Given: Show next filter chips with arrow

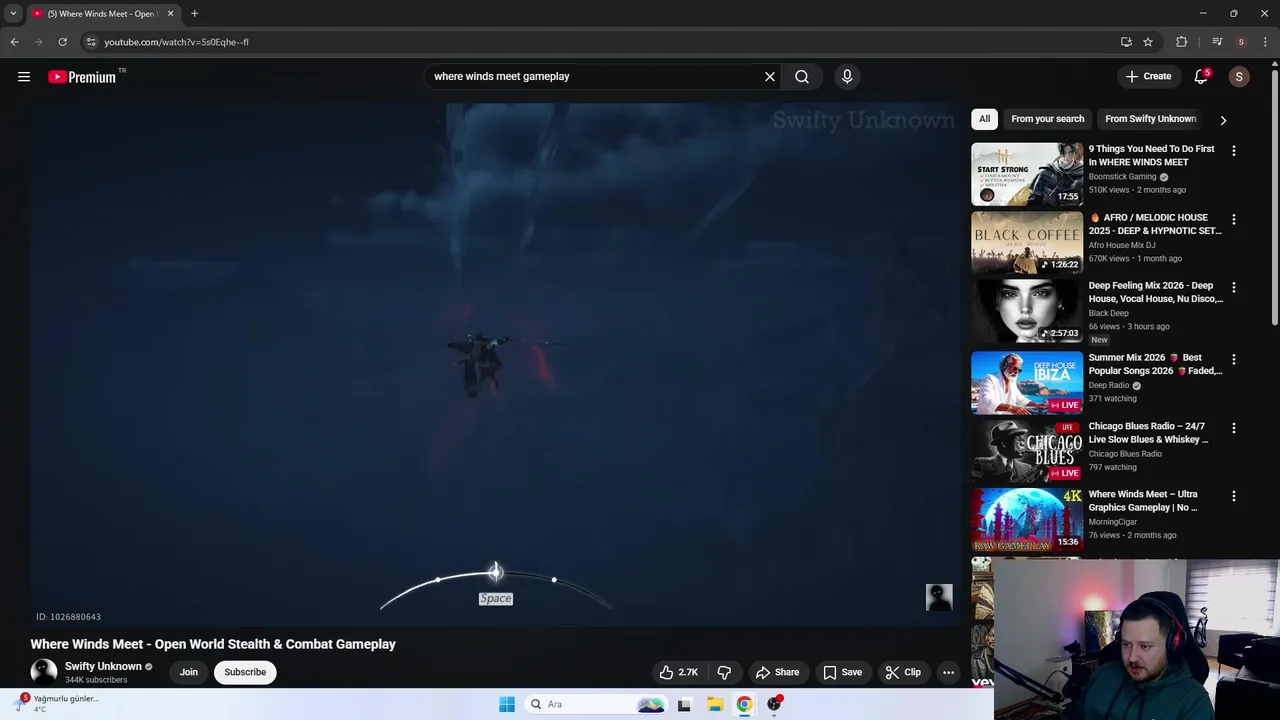Looking at the screenshot, I should pyautogui.click(x=1222, y=120).
